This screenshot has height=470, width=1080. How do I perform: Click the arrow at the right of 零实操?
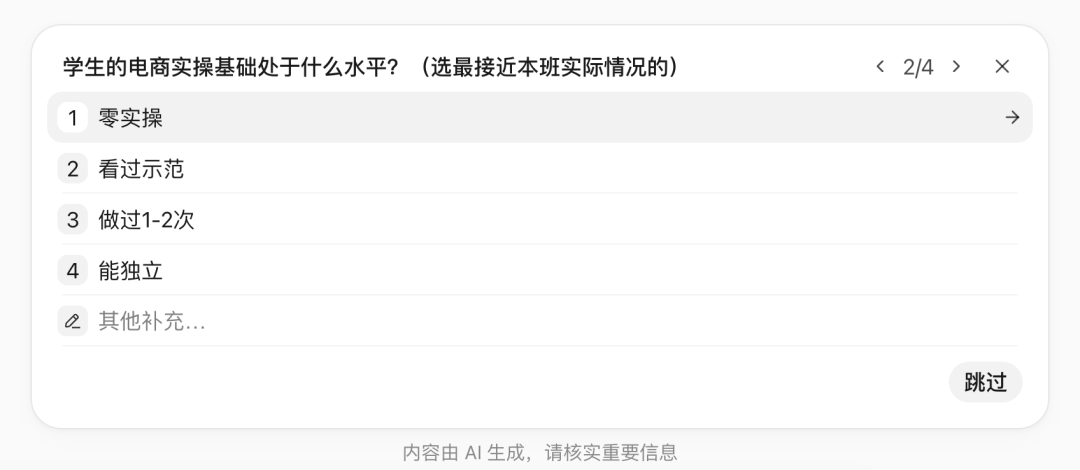click(x=1012, y=118)
